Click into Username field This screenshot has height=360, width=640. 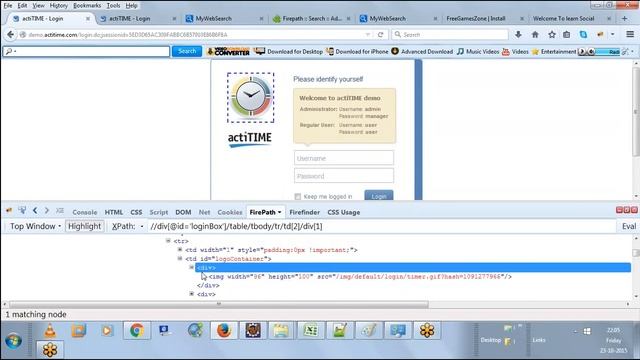click(x=344, y=158)
